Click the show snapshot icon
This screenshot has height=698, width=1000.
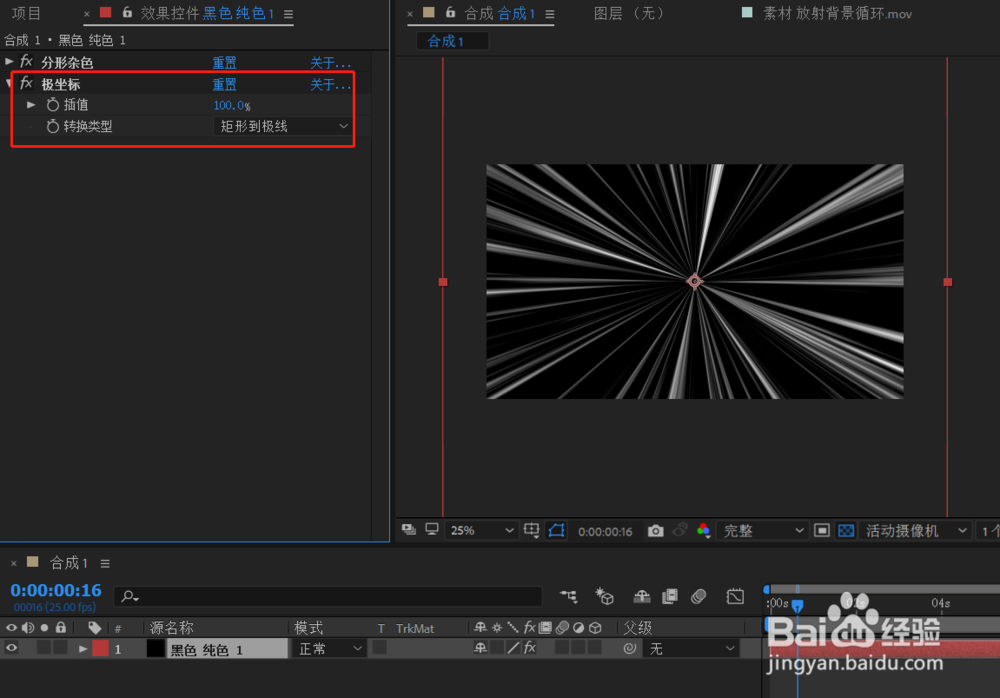[680, 530]
